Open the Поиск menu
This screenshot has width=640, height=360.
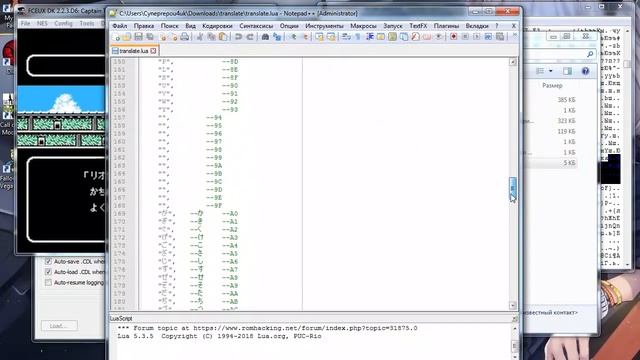click(169, 26)
